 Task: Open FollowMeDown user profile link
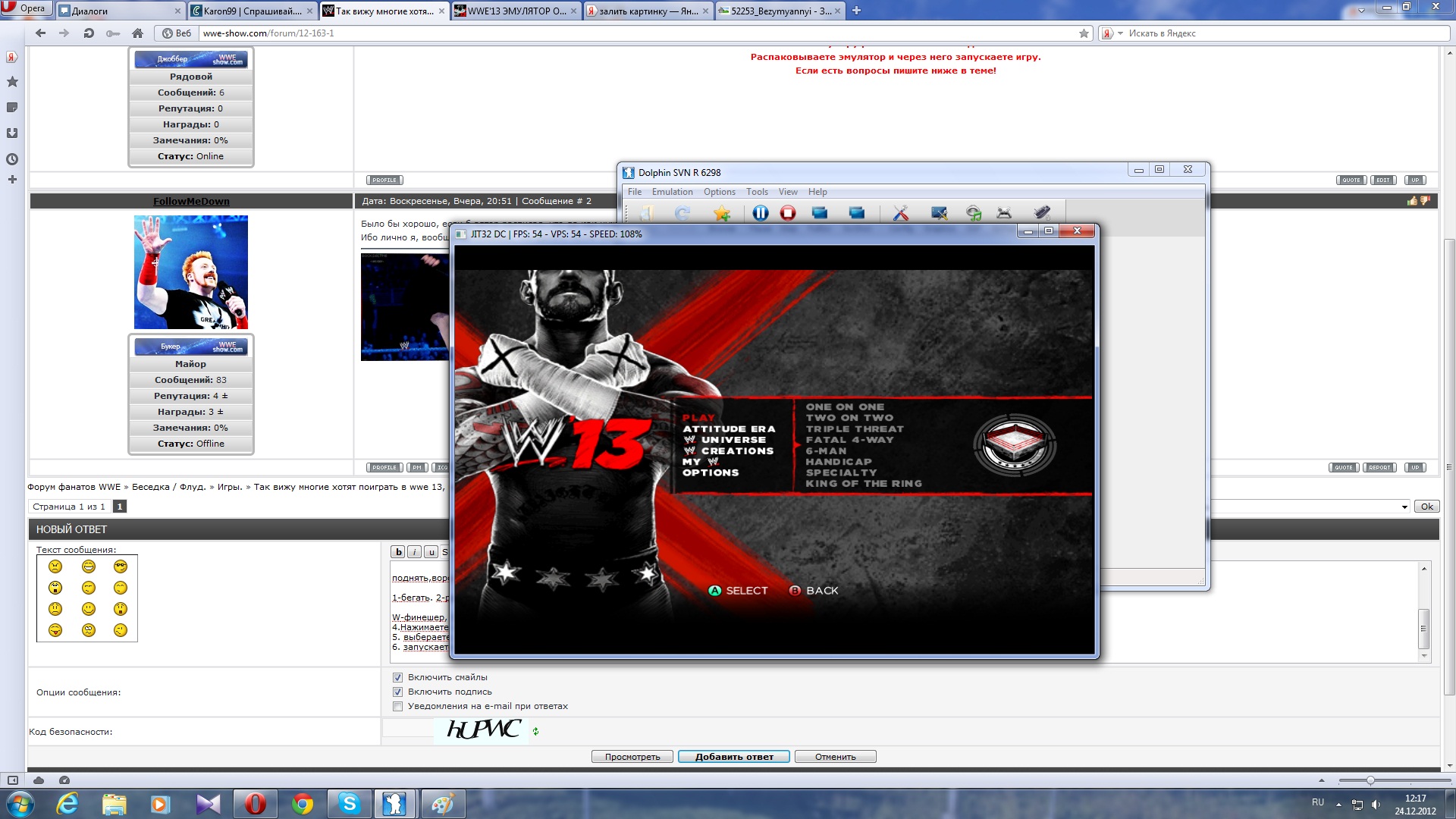click(x=191, y=201)
